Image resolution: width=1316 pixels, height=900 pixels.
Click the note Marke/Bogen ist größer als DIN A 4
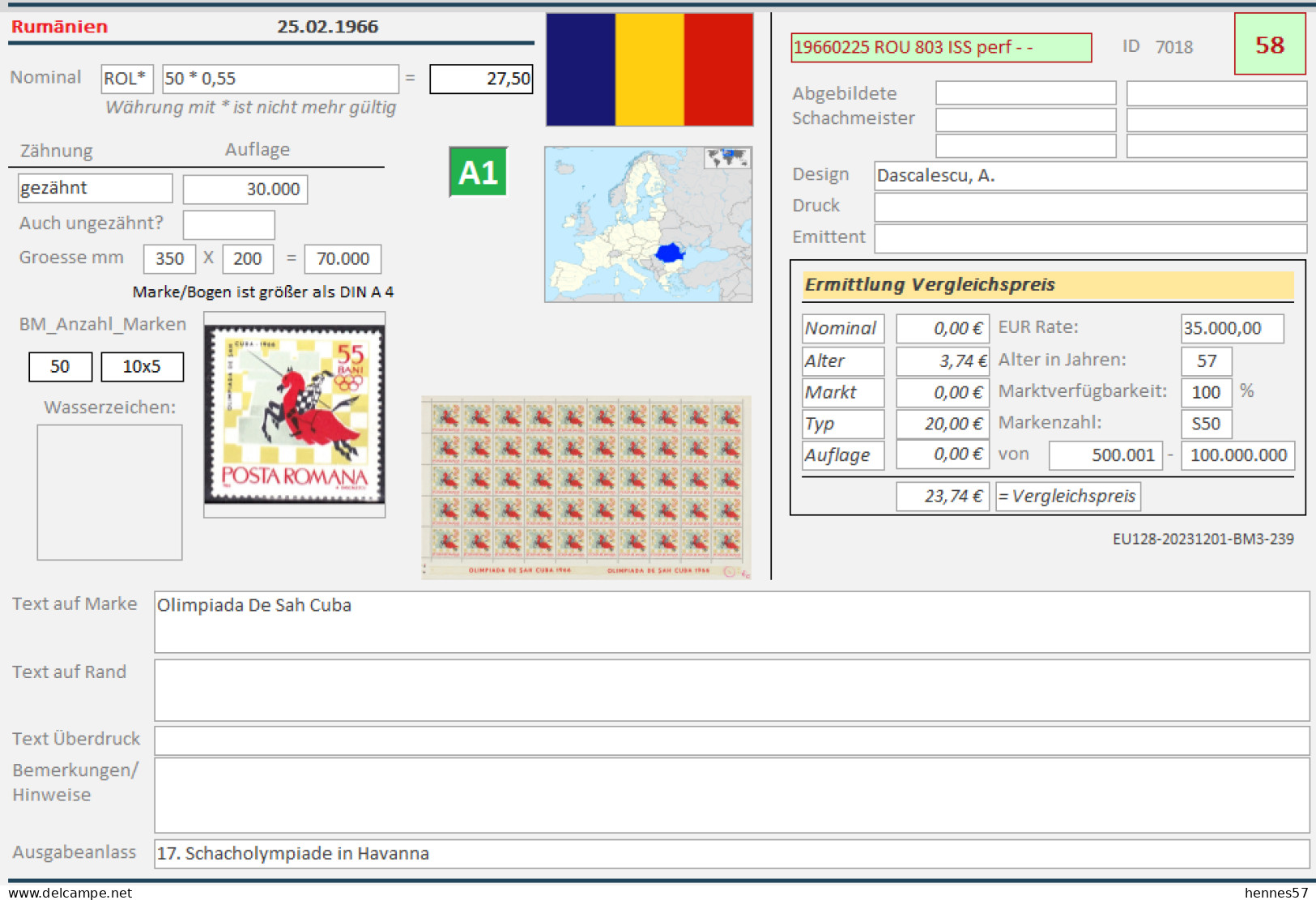coord(263,292)
